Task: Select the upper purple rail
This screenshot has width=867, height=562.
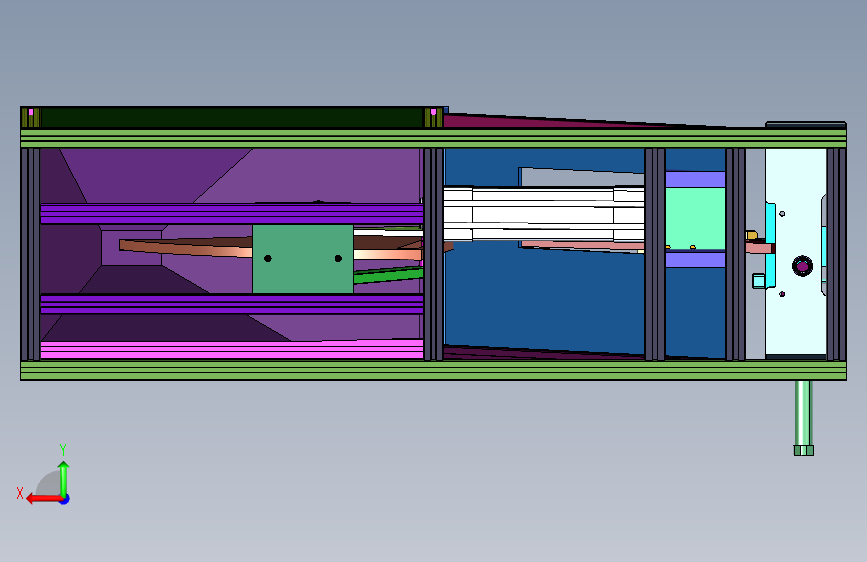Action: pyautogui.click(x=232, y=214)
